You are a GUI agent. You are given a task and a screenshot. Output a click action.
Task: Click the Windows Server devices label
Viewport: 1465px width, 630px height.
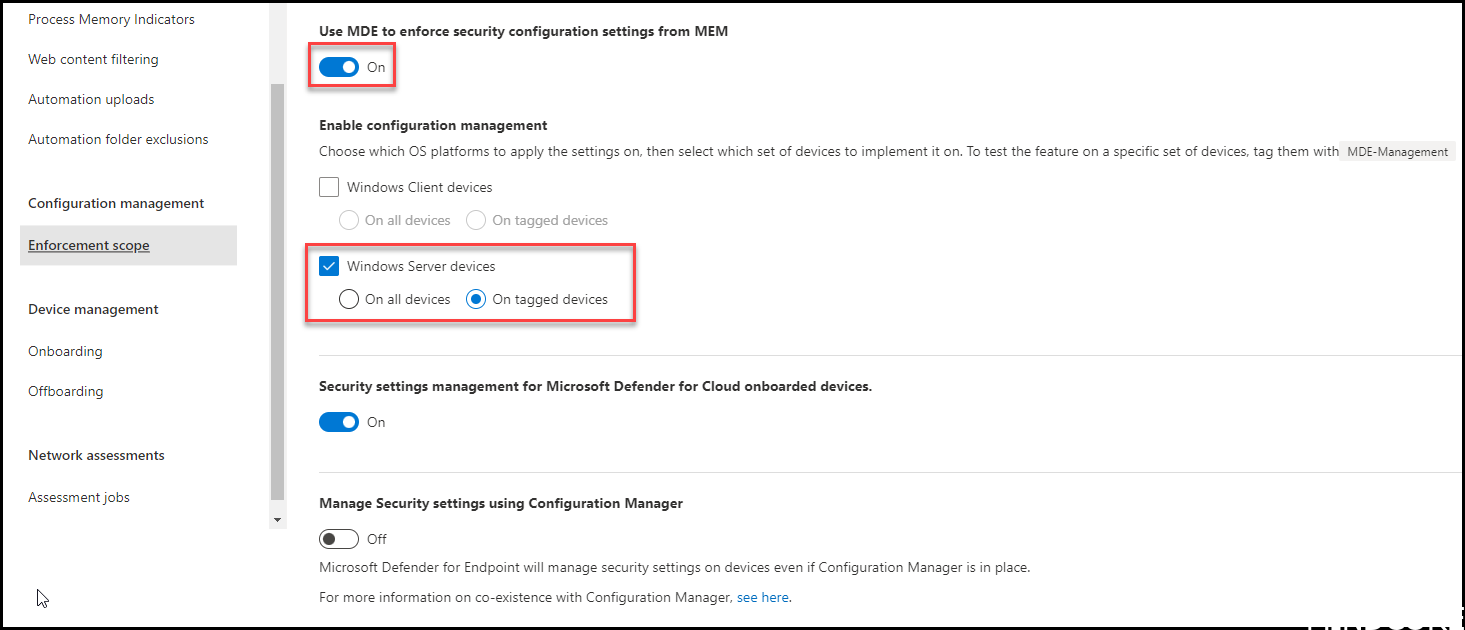[421, 266]
